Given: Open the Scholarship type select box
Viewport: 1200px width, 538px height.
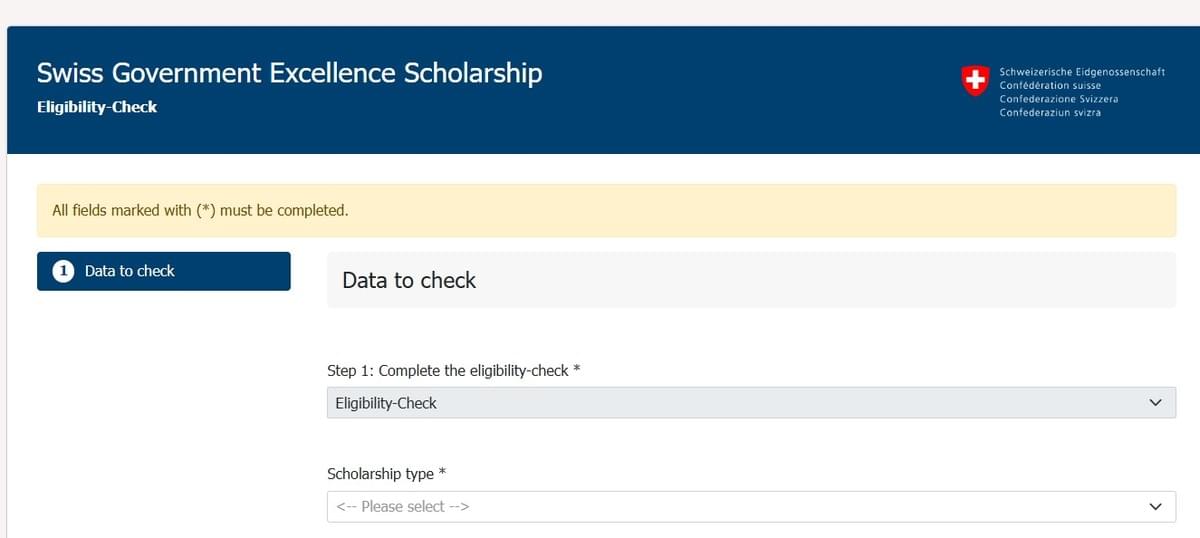Looking at the screenshot, I should coord(750,507).
